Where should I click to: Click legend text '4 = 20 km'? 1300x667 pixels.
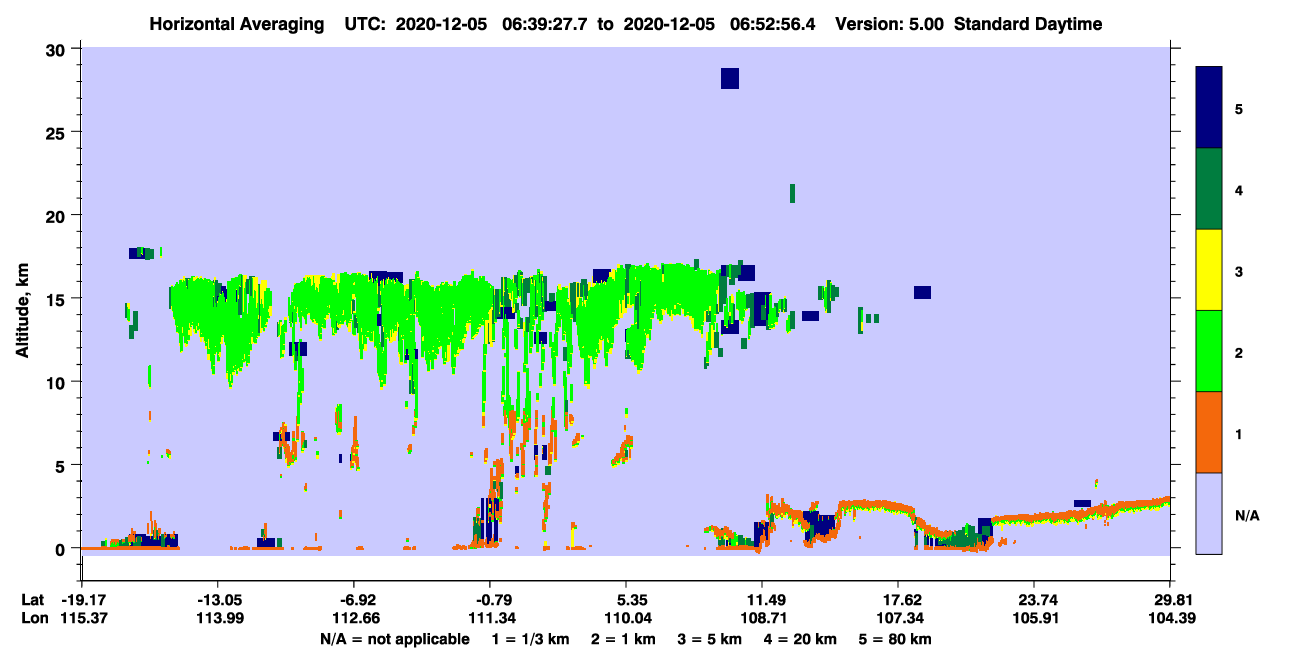801,639
